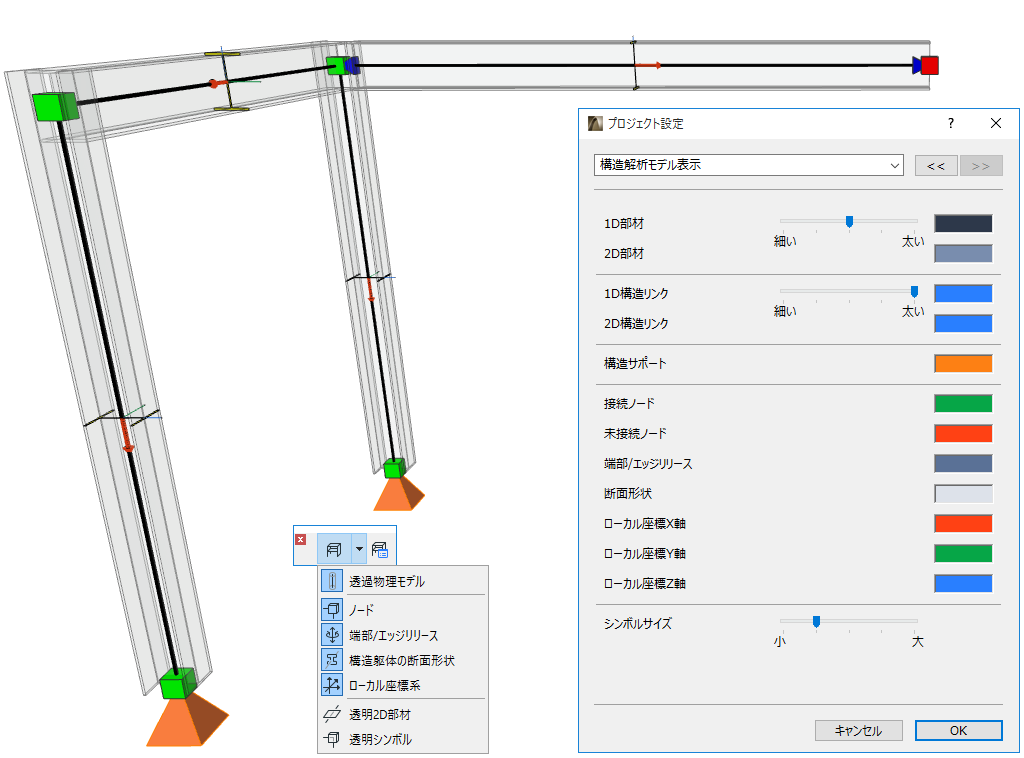Go to the previous settings page with <<
The width and height of the screenshot is (1024, 758).
point(936,166)
